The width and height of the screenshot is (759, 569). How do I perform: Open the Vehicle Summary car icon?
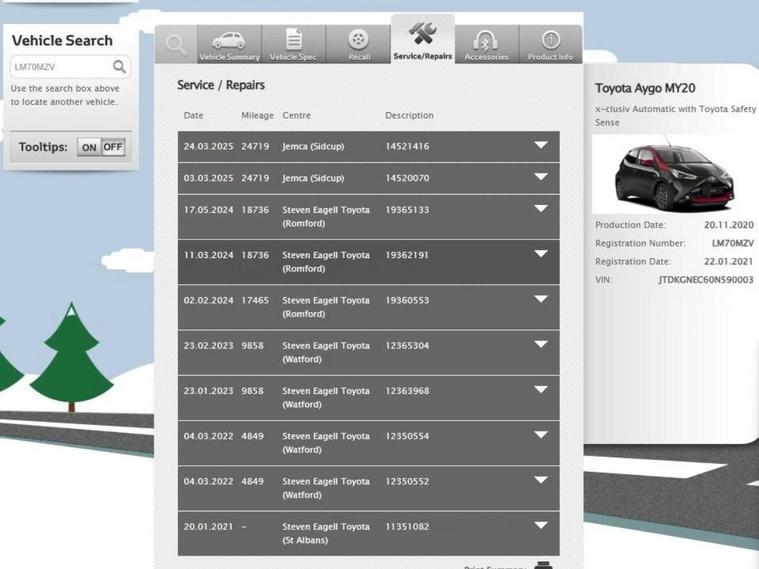(x=229, y=40)
